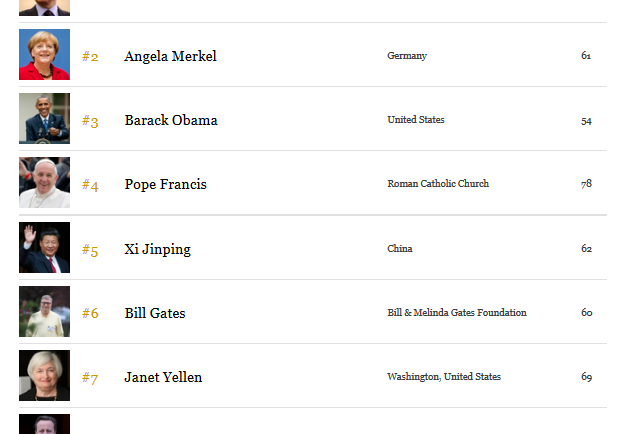
Task: Click Janet Yellen's portrait thumbnail
Action: (x=44, y=376)
